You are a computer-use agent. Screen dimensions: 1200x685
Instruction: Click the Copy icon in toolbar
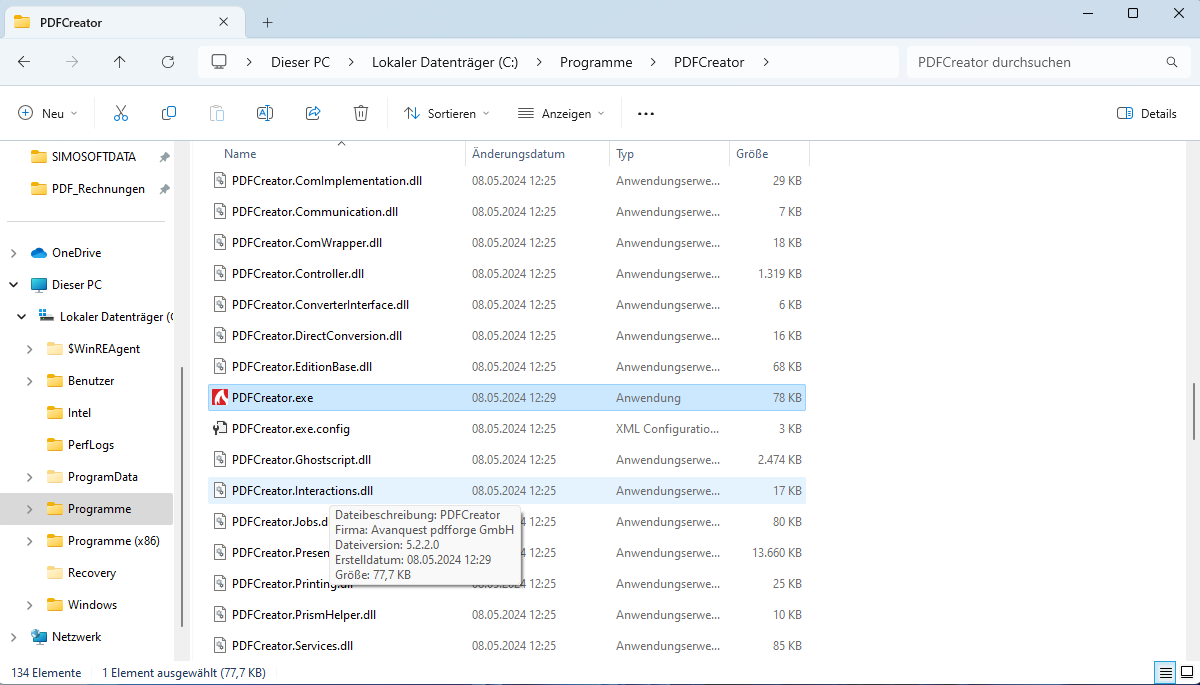(x=169, y=114)
